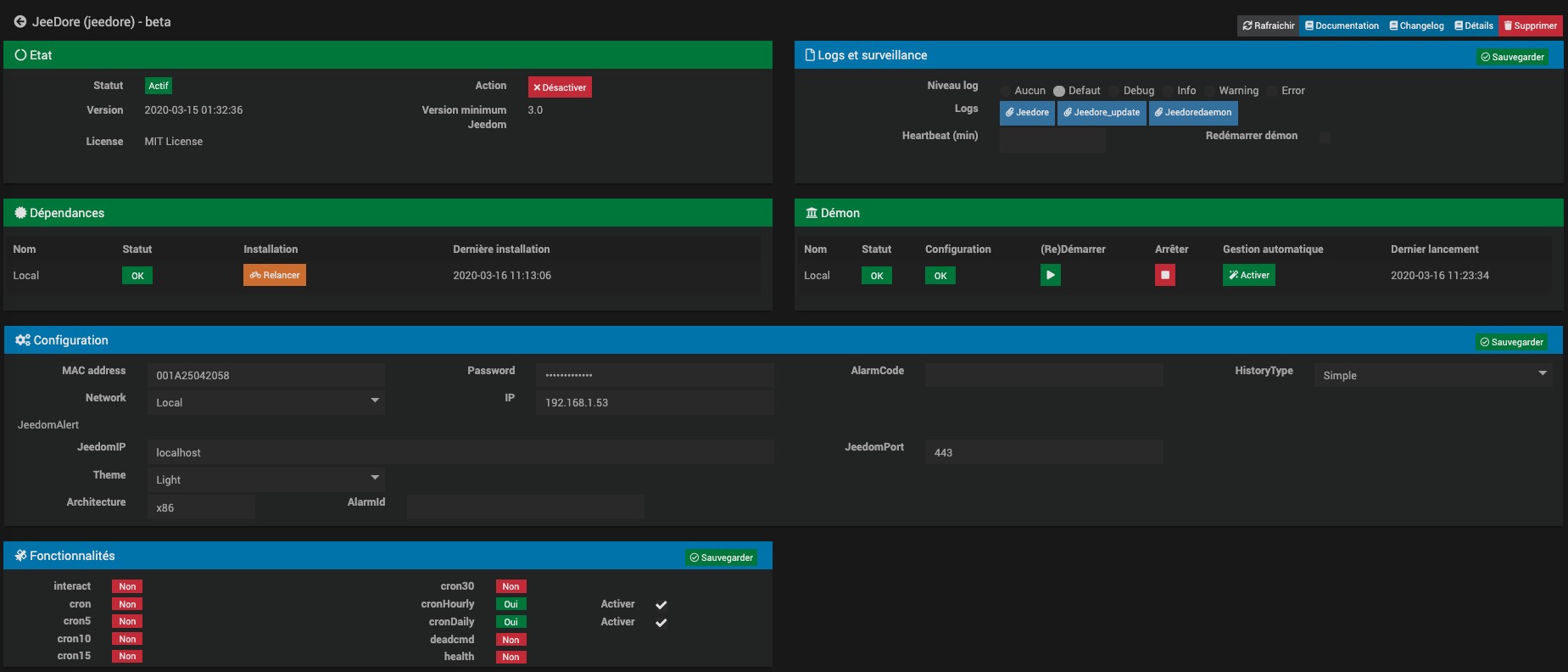This screenshot has width=1568, height=672.
Task: Click the back arrow beside JeeDore title
Action: [x=20, y=22]
